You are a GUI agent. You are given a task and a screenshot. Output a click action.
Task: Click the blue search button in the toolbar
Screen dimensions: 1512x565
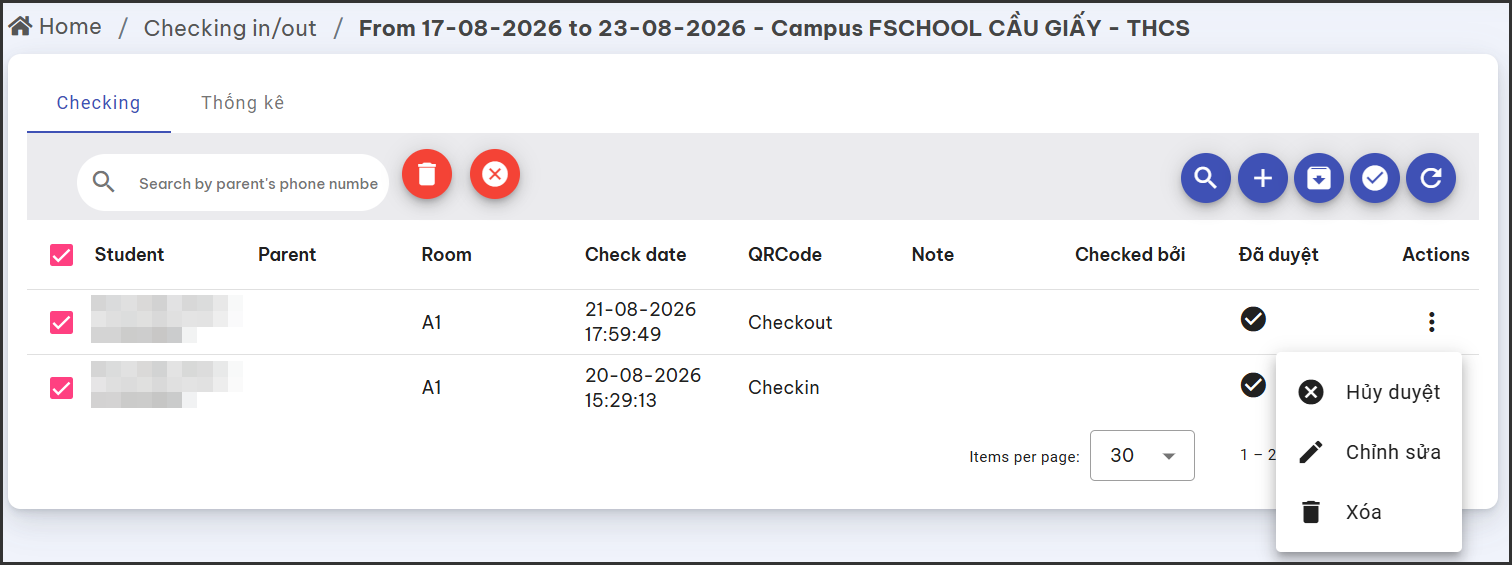point(1206,179)
